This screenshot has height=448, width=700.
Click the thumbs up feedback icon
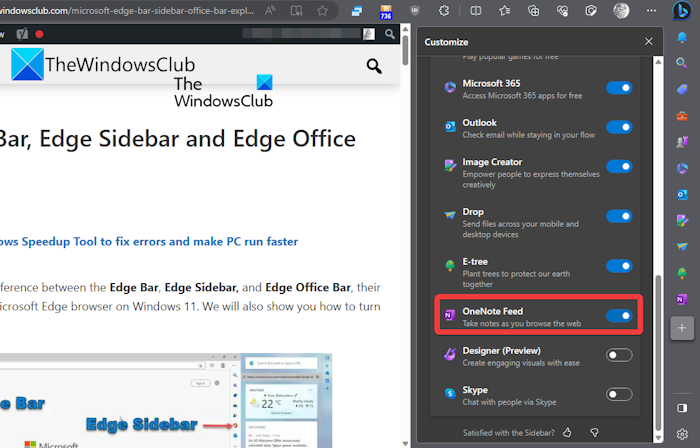(x=567, y=432)
